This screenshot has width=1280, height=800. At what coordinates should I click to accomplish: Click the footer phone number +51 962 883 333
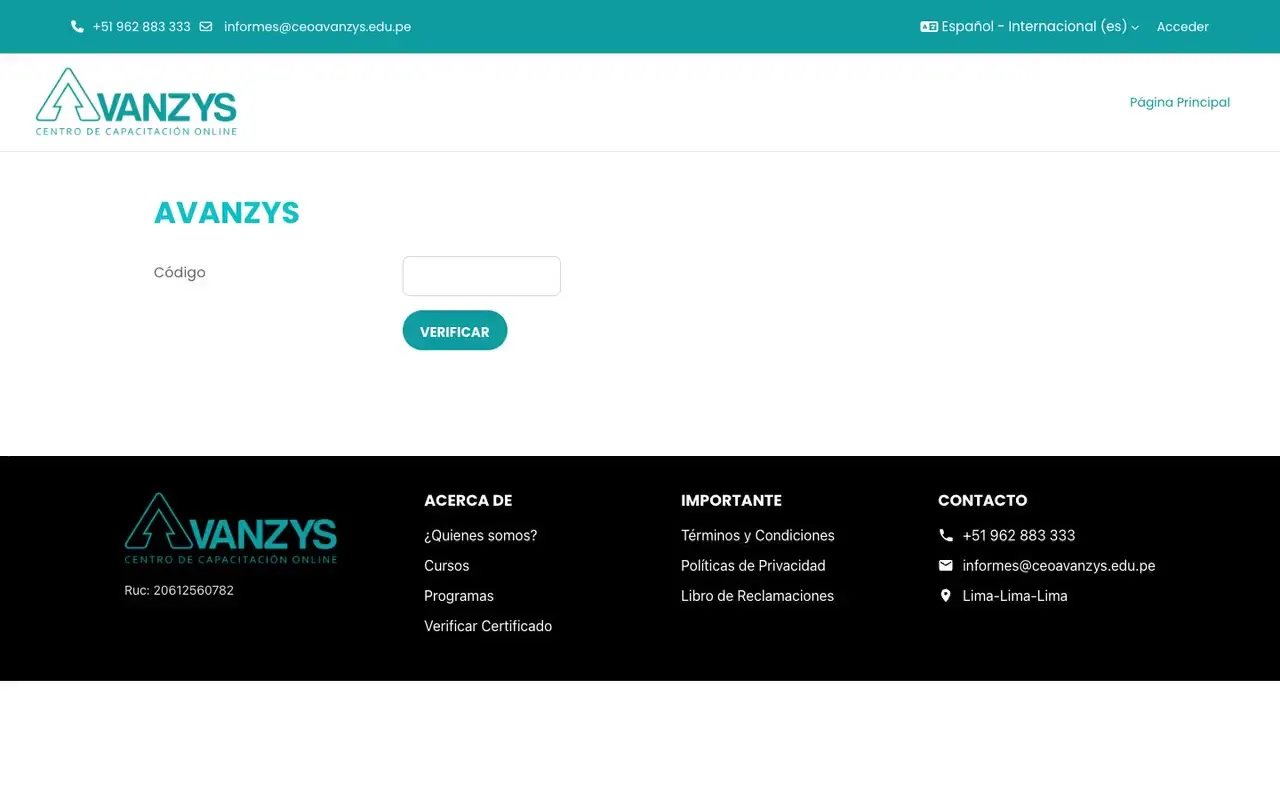coord(1019,536)
